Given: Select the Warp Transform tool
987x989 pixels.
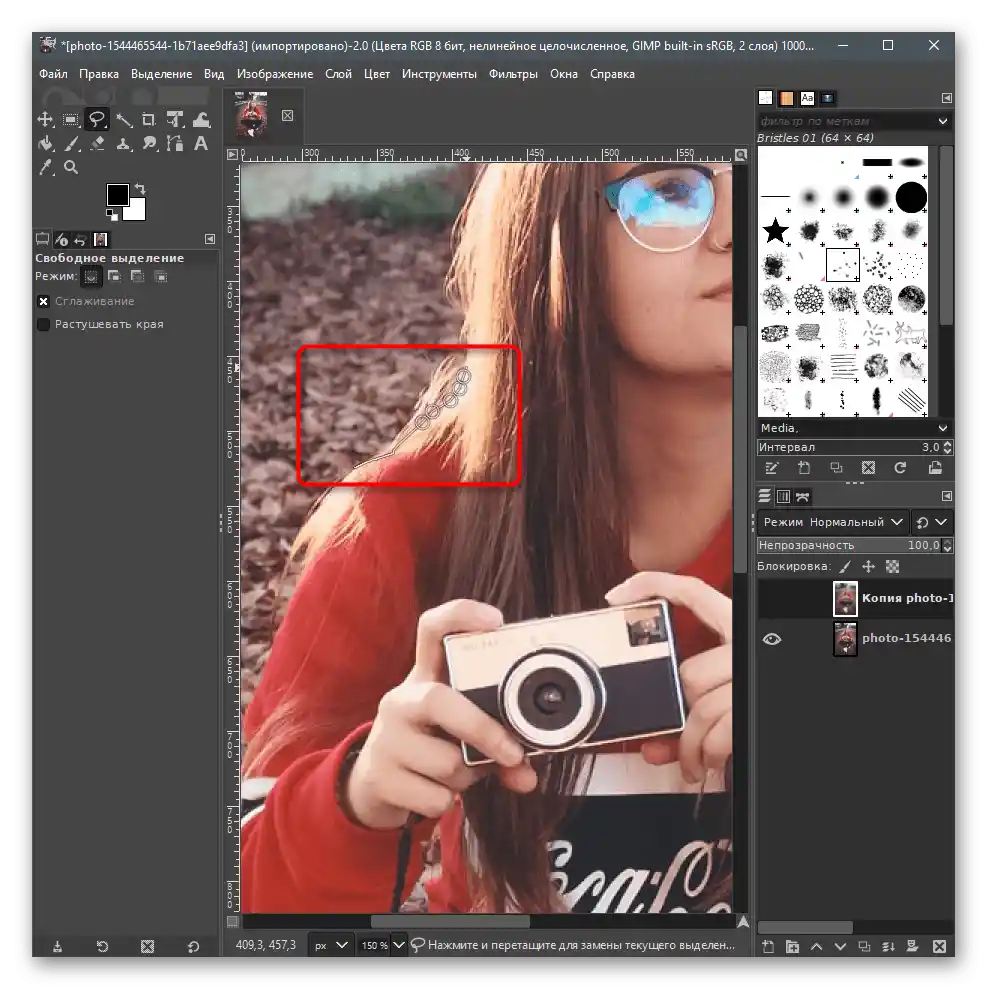Looking at the screenshot, I should point(201,119).
